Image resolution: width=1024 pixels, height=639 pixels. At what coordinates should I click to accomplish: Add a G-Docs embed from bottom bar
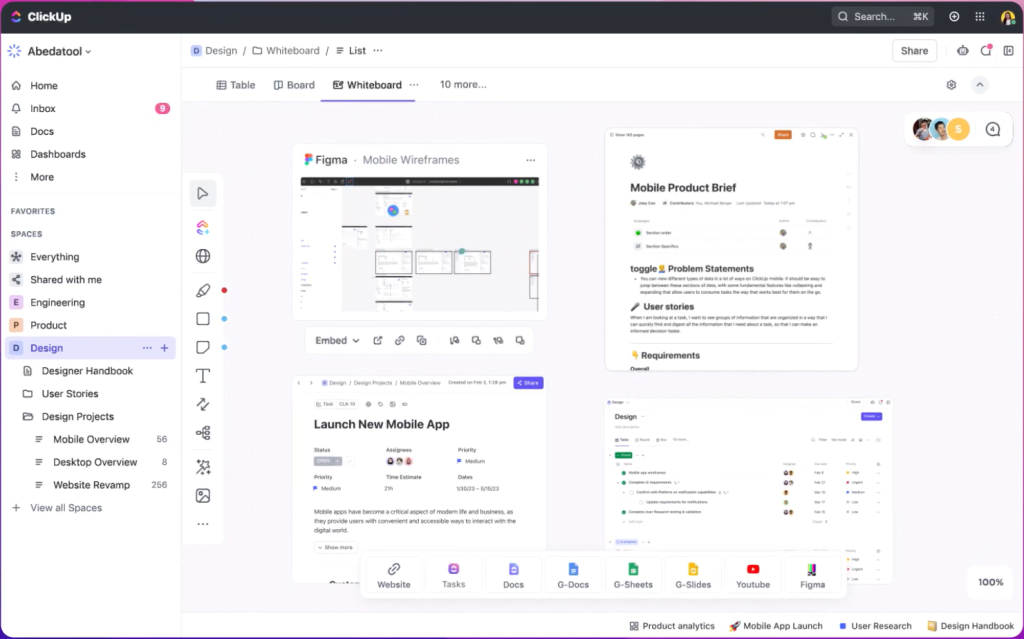(573, 576)
